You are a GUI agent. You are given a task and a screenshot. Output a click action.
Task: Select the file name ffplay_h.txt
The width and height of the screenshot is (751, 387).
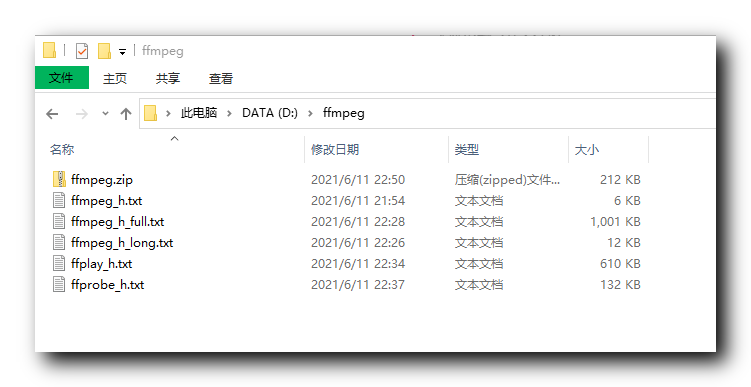(101, 264)
